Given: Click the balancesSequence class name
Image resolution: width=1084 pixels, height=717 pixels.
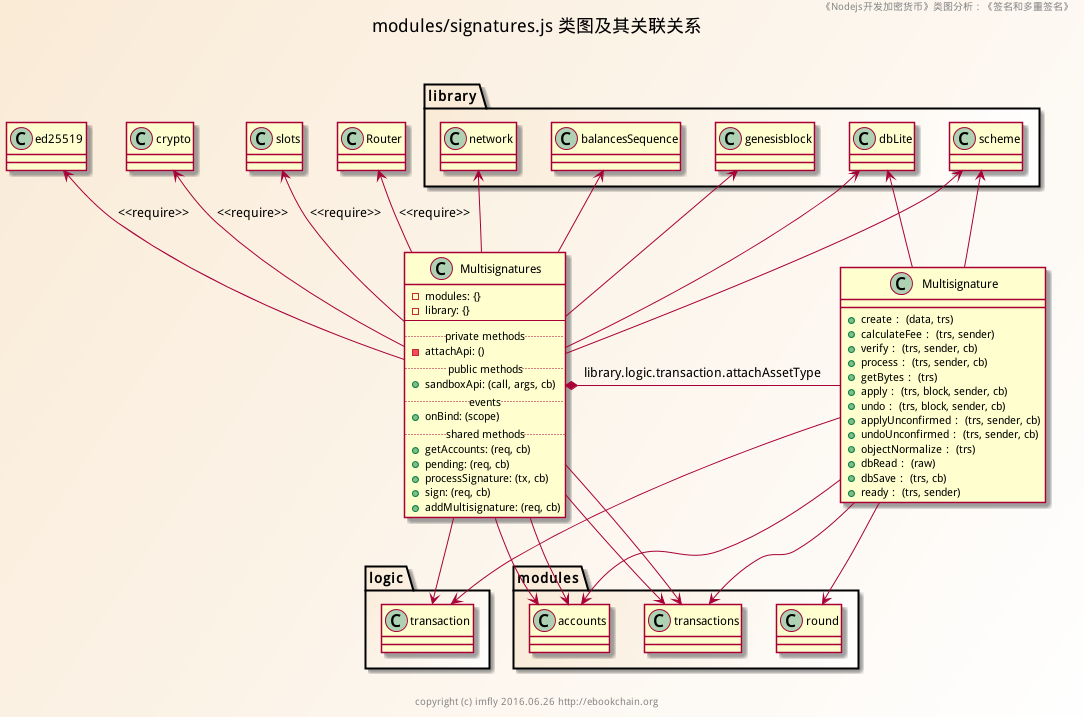Looking at the screenshot, I should tap(630, 139).
